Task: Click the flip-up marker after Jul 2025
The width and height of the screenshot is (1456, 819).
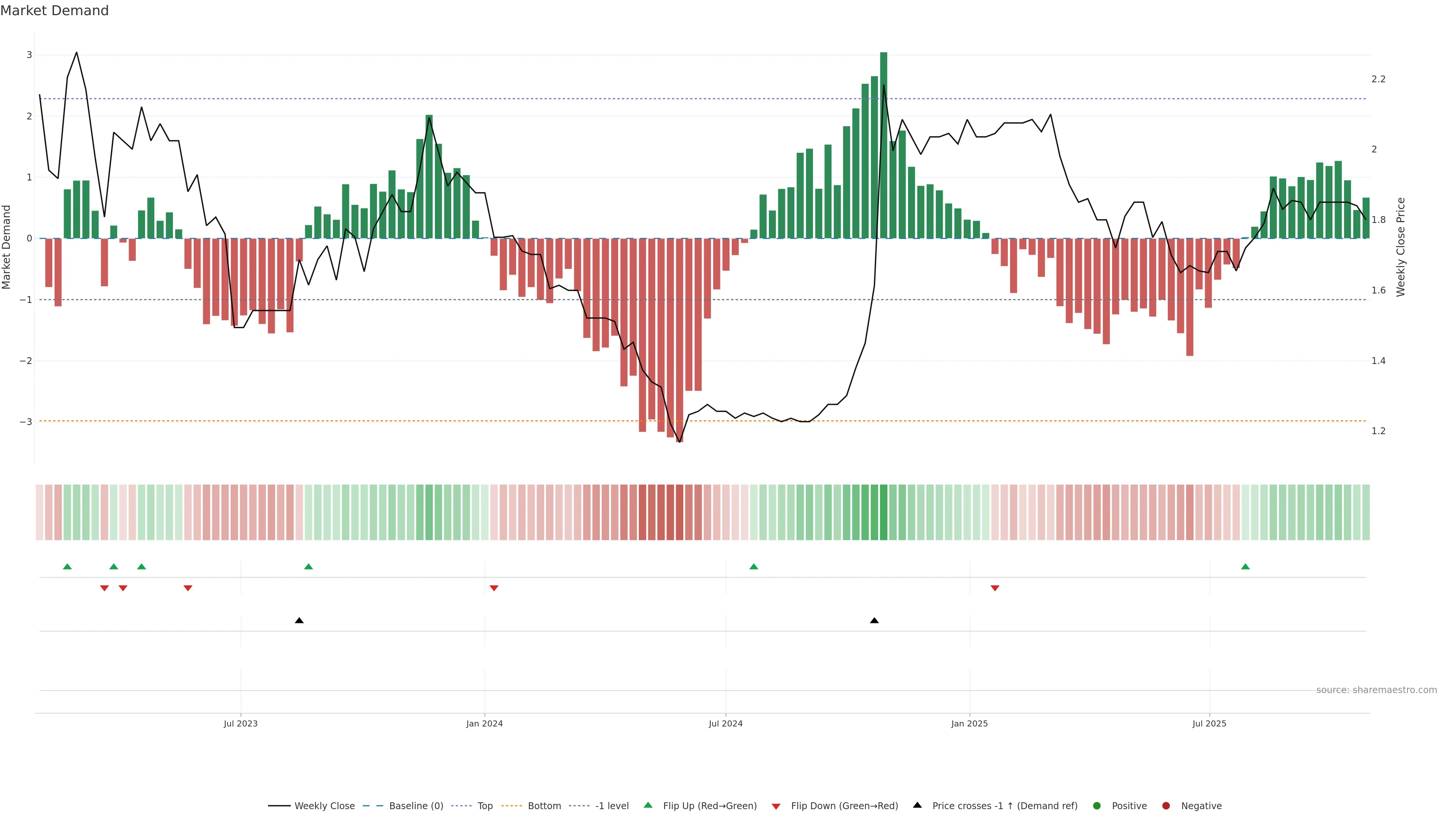Action: tap(1245, 566)
